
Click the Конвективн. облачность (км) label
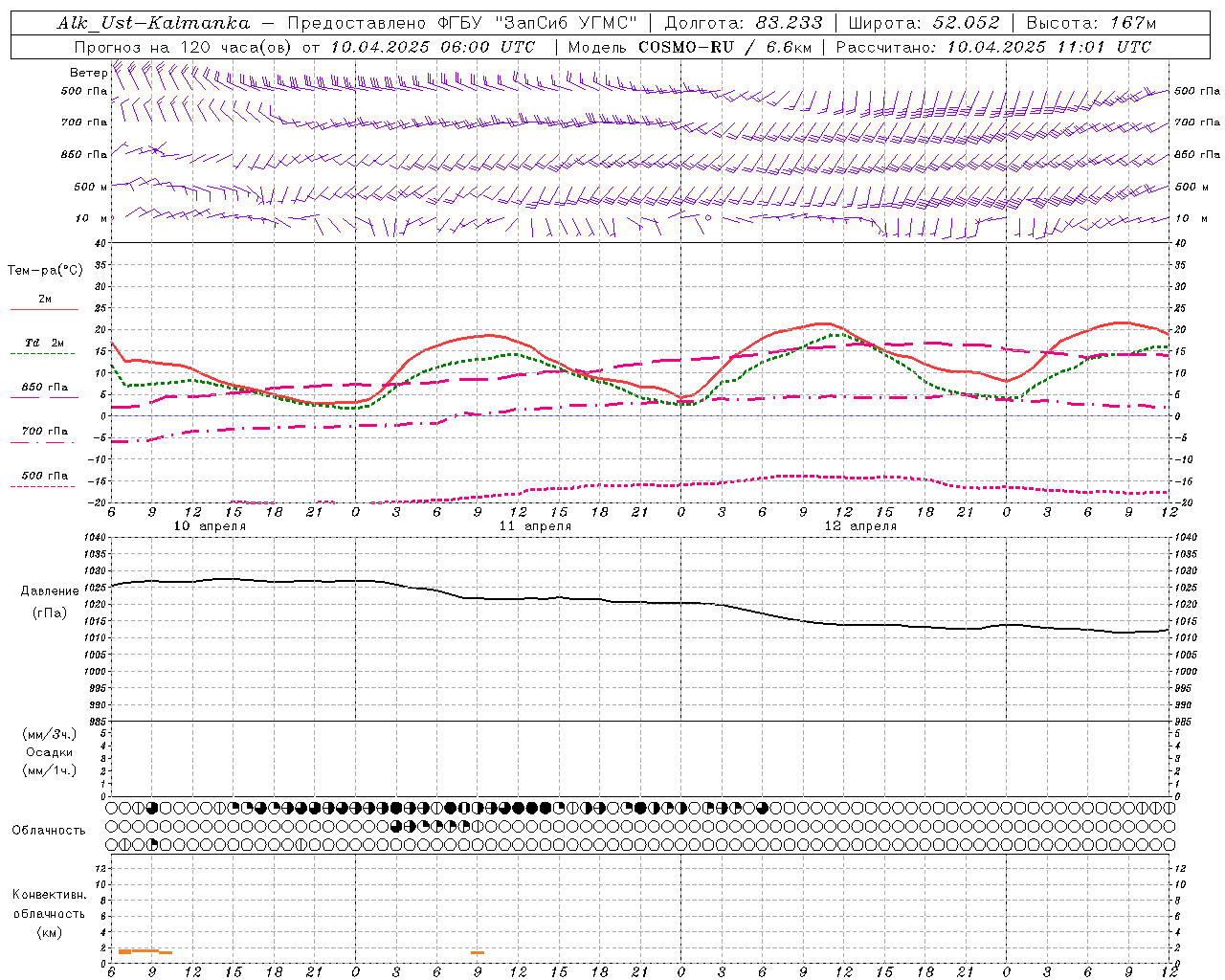point(50,913)
